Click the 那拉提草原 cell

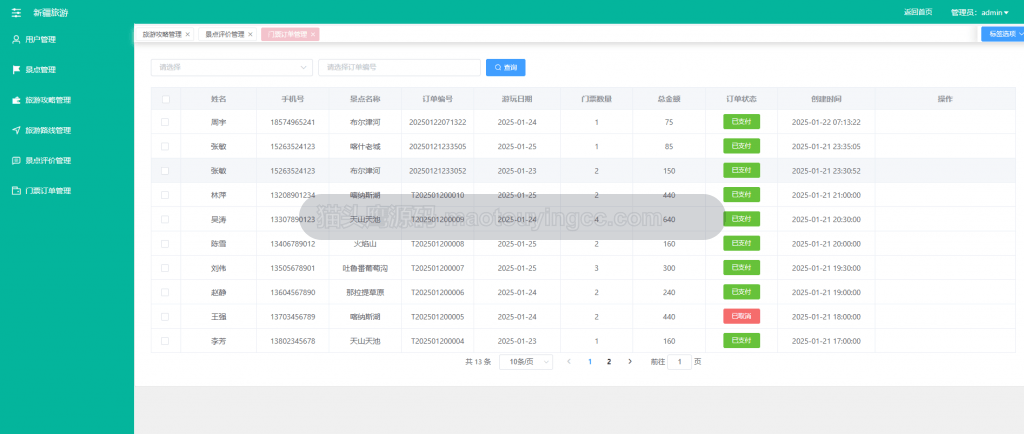365,292
